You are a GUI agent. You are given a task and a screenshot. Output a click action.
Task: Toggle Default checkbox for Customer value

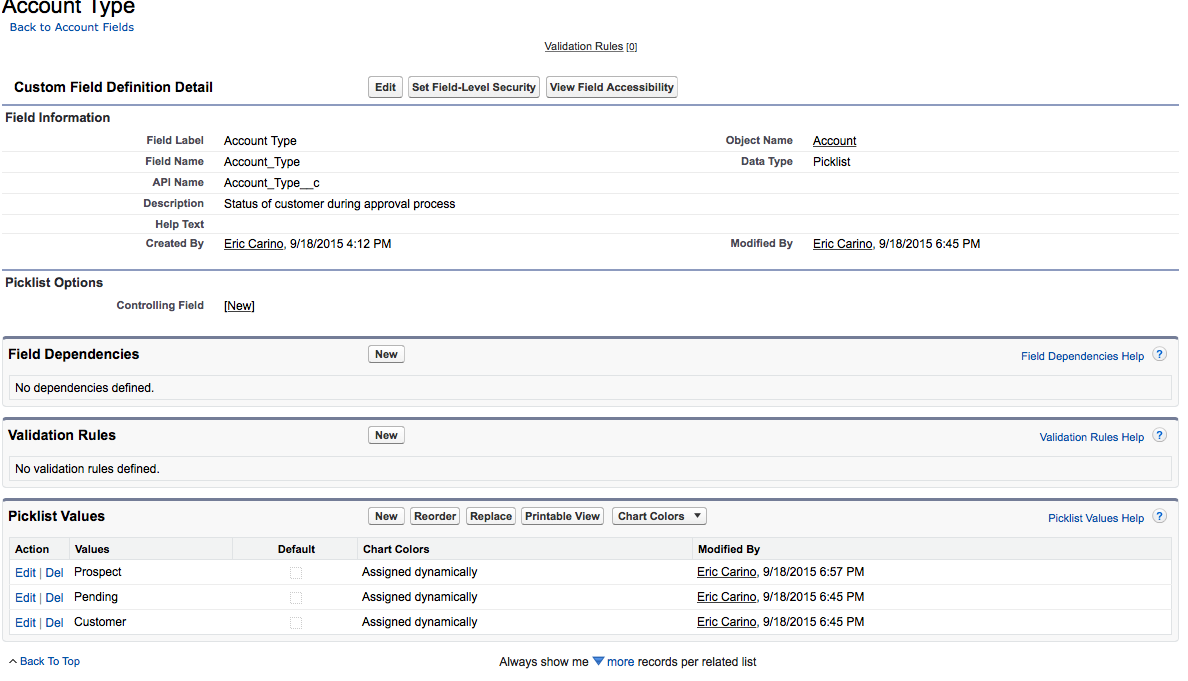pos(296,623)
